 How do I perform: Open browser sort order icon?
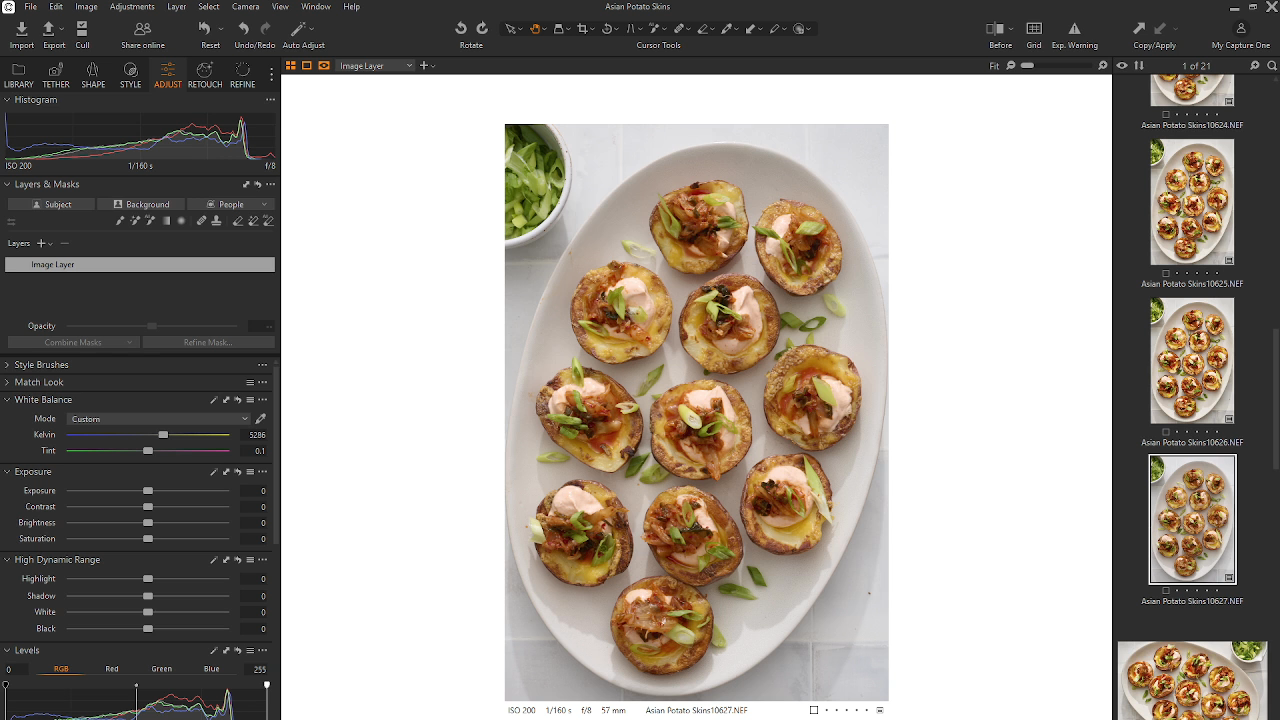click(x=1138, y=66)
